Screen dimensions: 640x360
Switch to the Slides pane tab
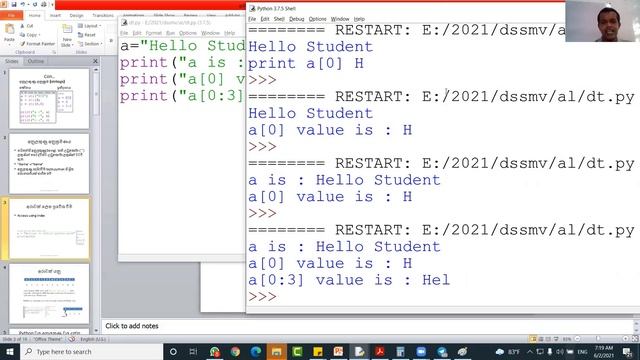coord(11,61)
